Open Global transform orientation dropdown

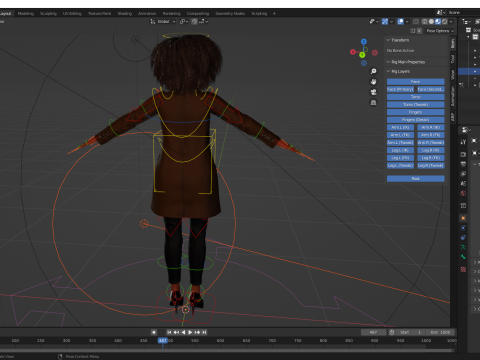pyautogui.click(x=163, y=21)
